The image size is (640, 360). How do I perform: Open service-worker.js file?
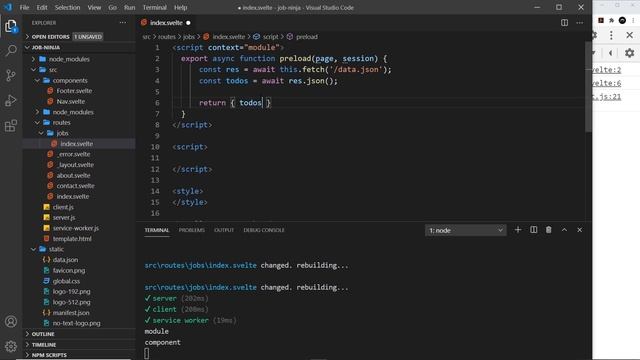coord(80,228)
